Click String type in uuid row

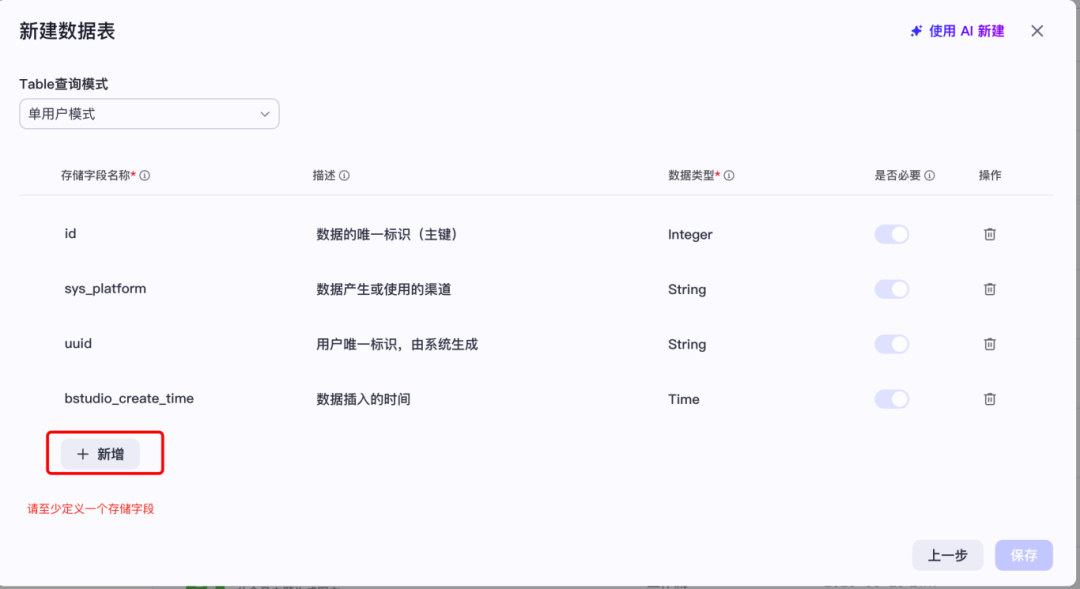tap(687, 344)
